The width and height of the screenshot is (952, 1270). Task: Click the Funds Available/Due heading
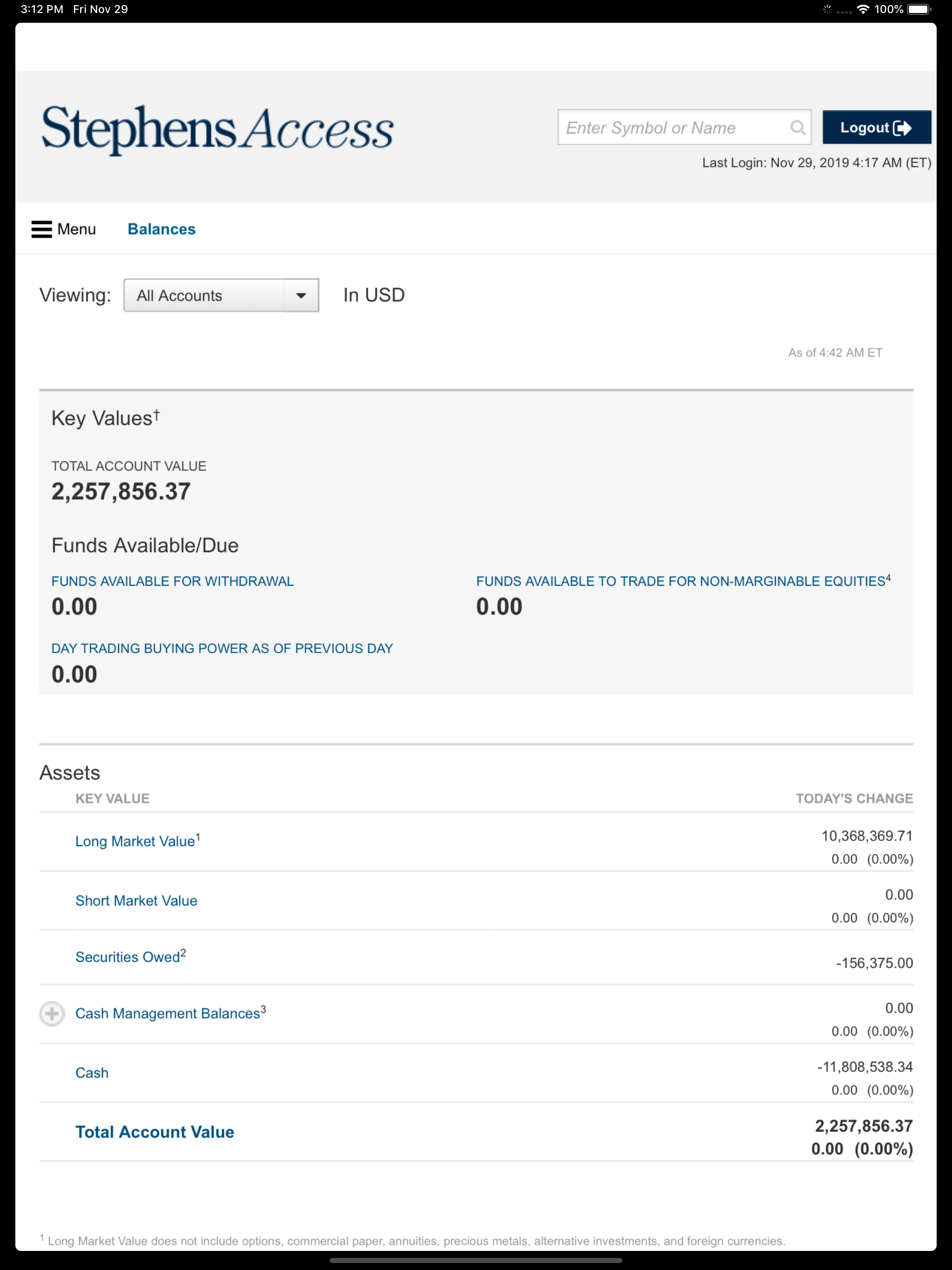point(145,545)
